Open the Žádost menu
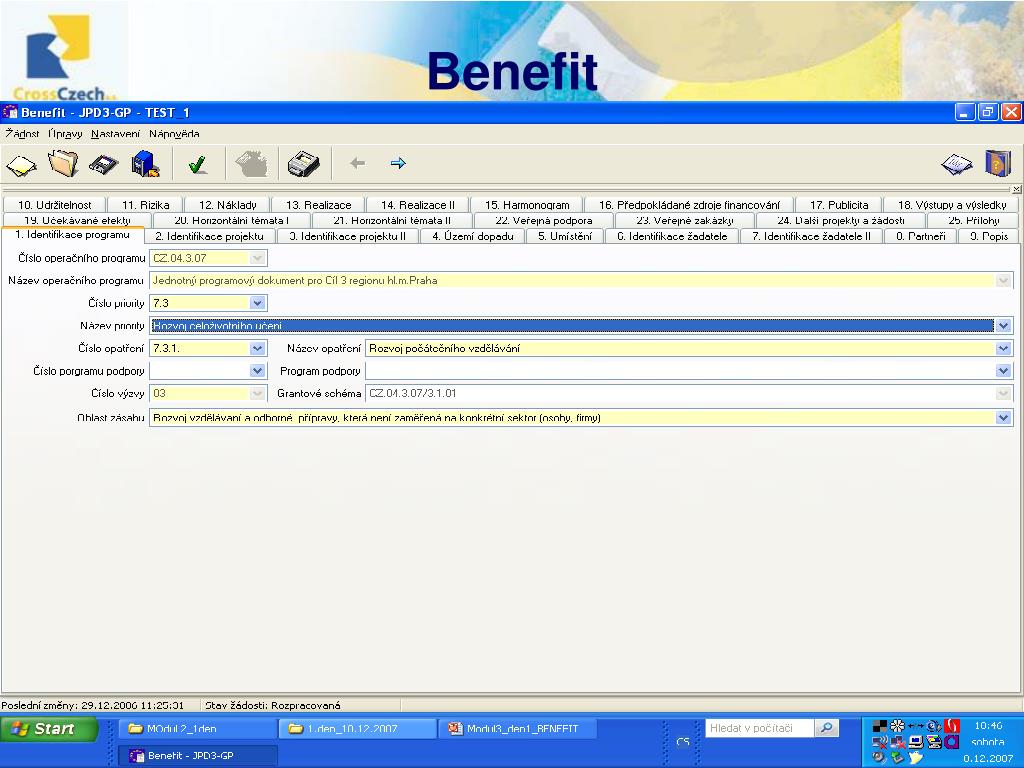The image size is (1024, 768). pos(22,134)
